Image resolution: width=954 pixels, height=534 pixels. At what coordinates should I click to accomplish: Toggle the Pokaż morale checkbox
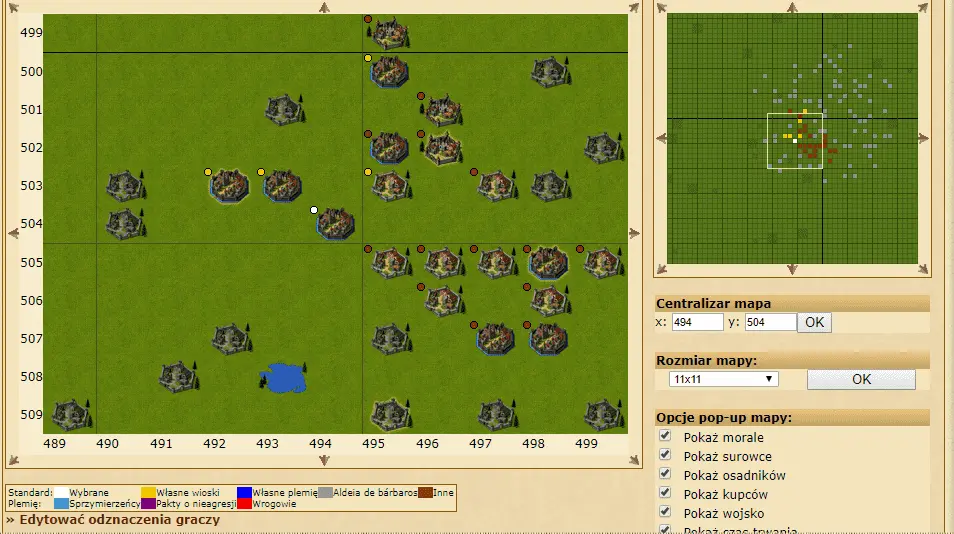[x=665, y=436]
